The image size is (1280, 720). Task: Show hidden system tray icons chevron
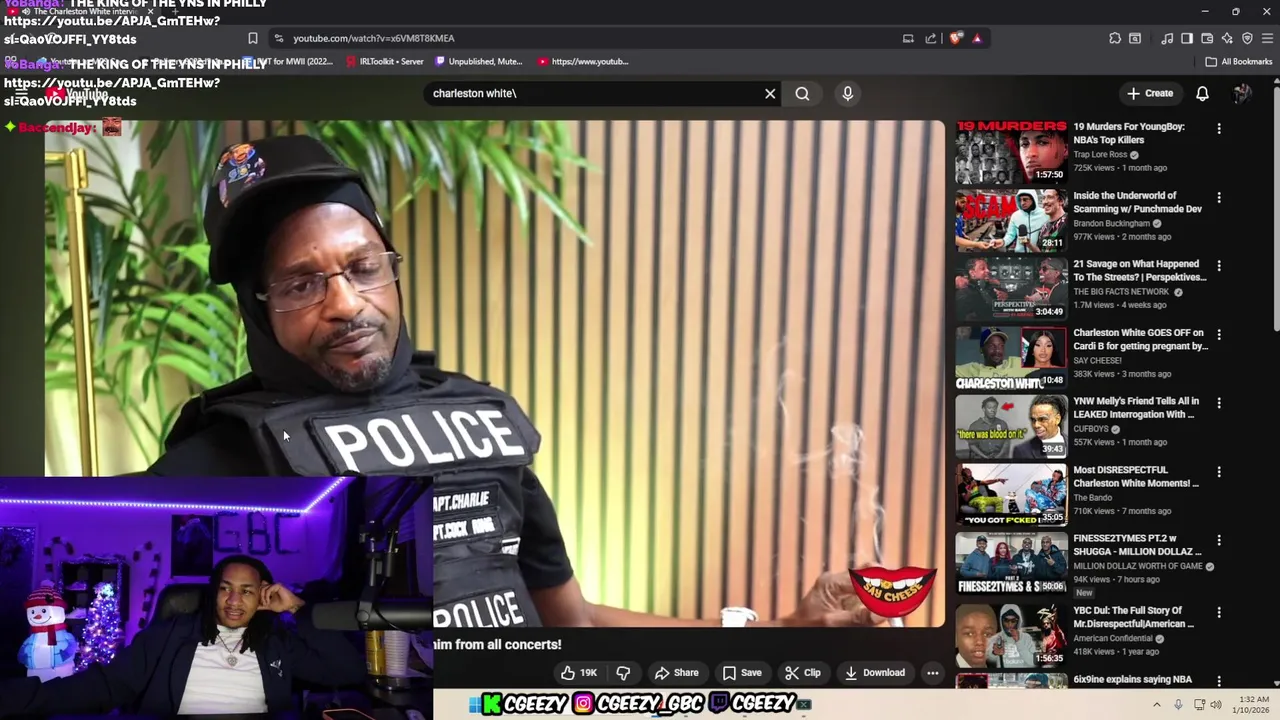[x=1157, y=704]
